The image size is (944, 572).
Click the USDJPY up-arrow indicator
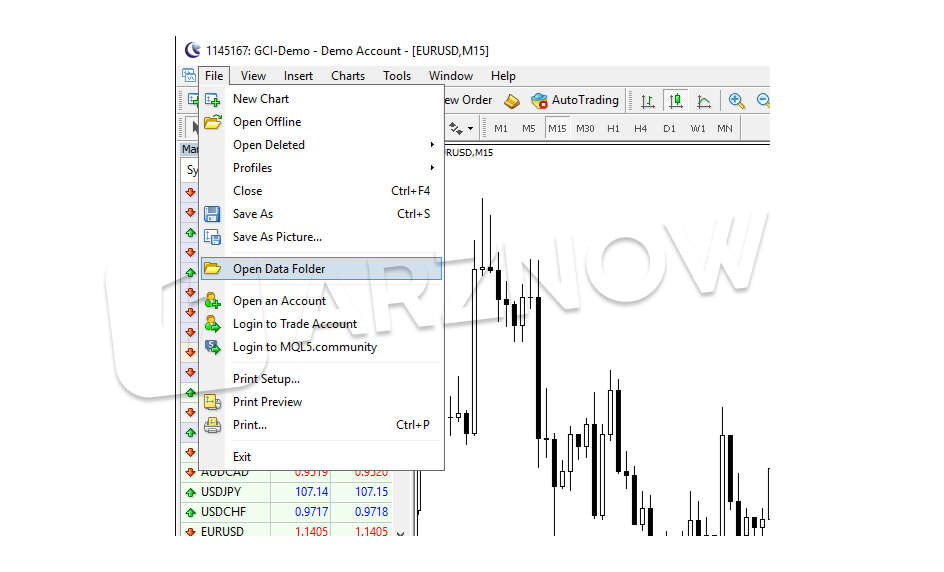pyautogui.click(x=191, y=493)
